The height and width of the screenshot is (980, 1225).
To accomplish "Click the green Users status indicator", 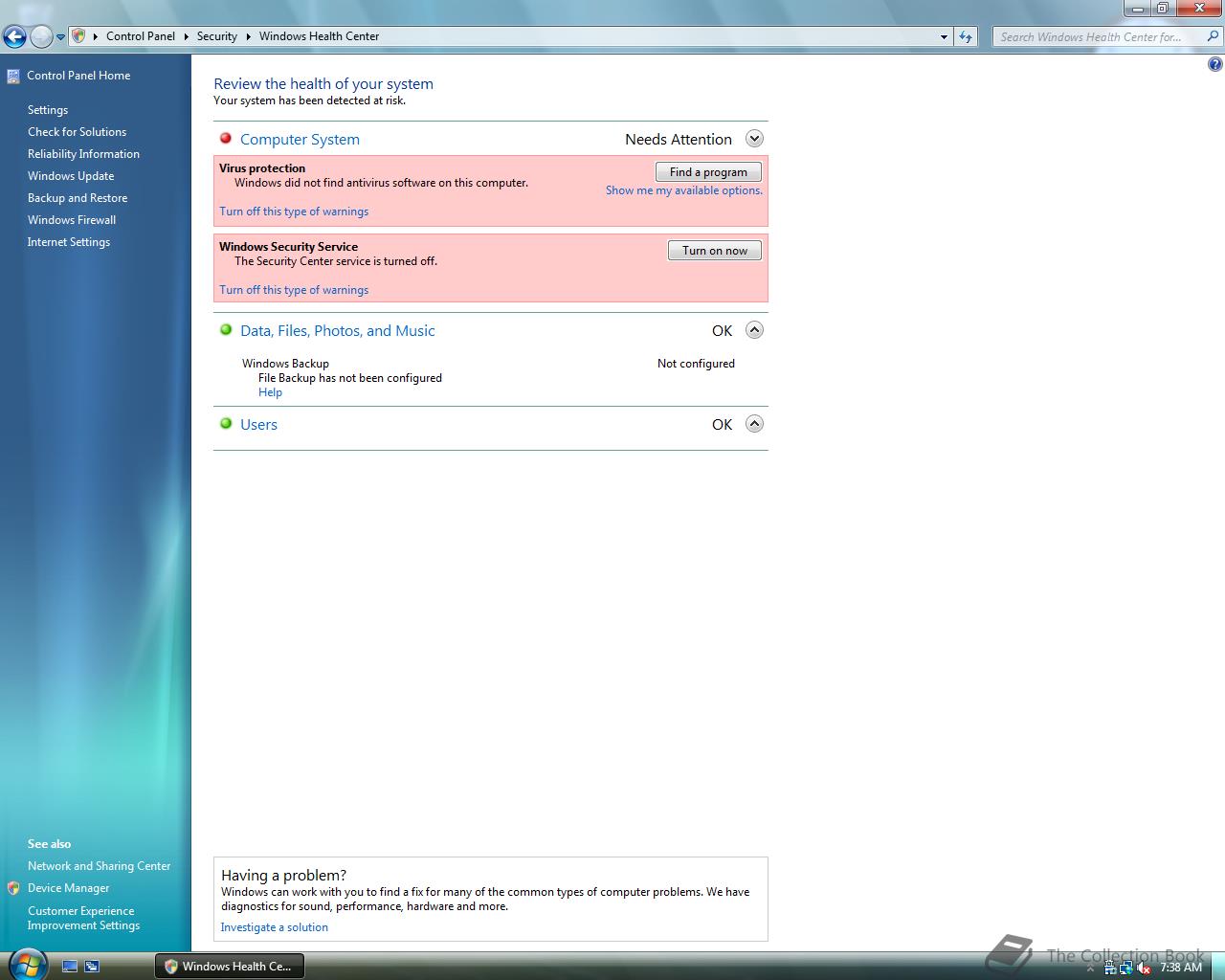I will 226,424.
